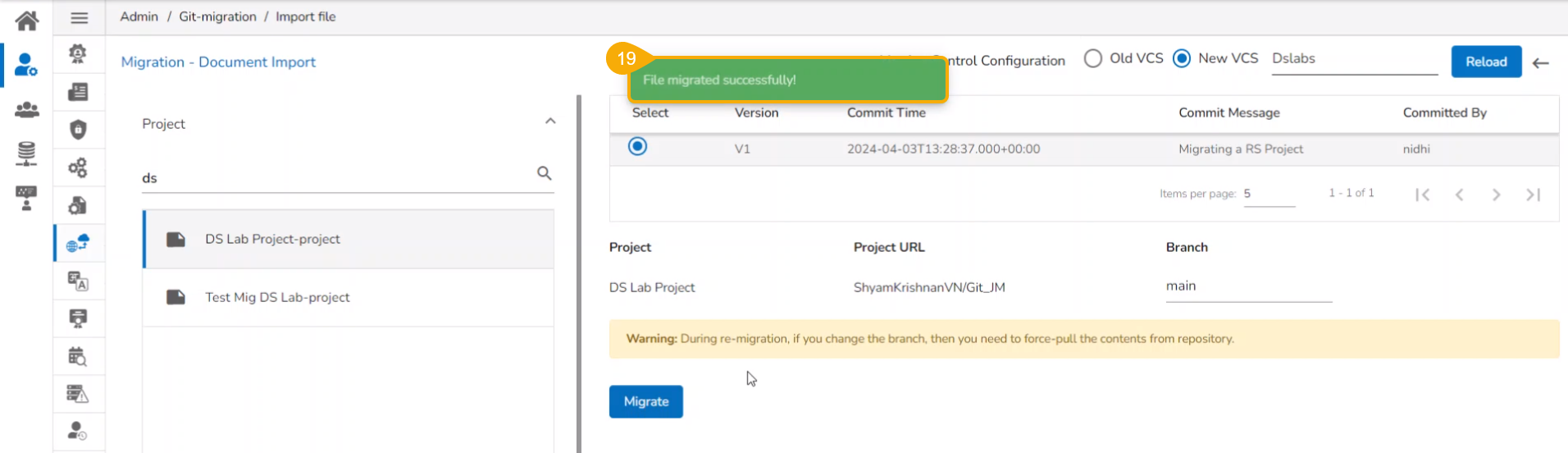1568x453 pixels.
Task: Click file icon of Test Mig DS Lab-project
Action: [175, 297]
